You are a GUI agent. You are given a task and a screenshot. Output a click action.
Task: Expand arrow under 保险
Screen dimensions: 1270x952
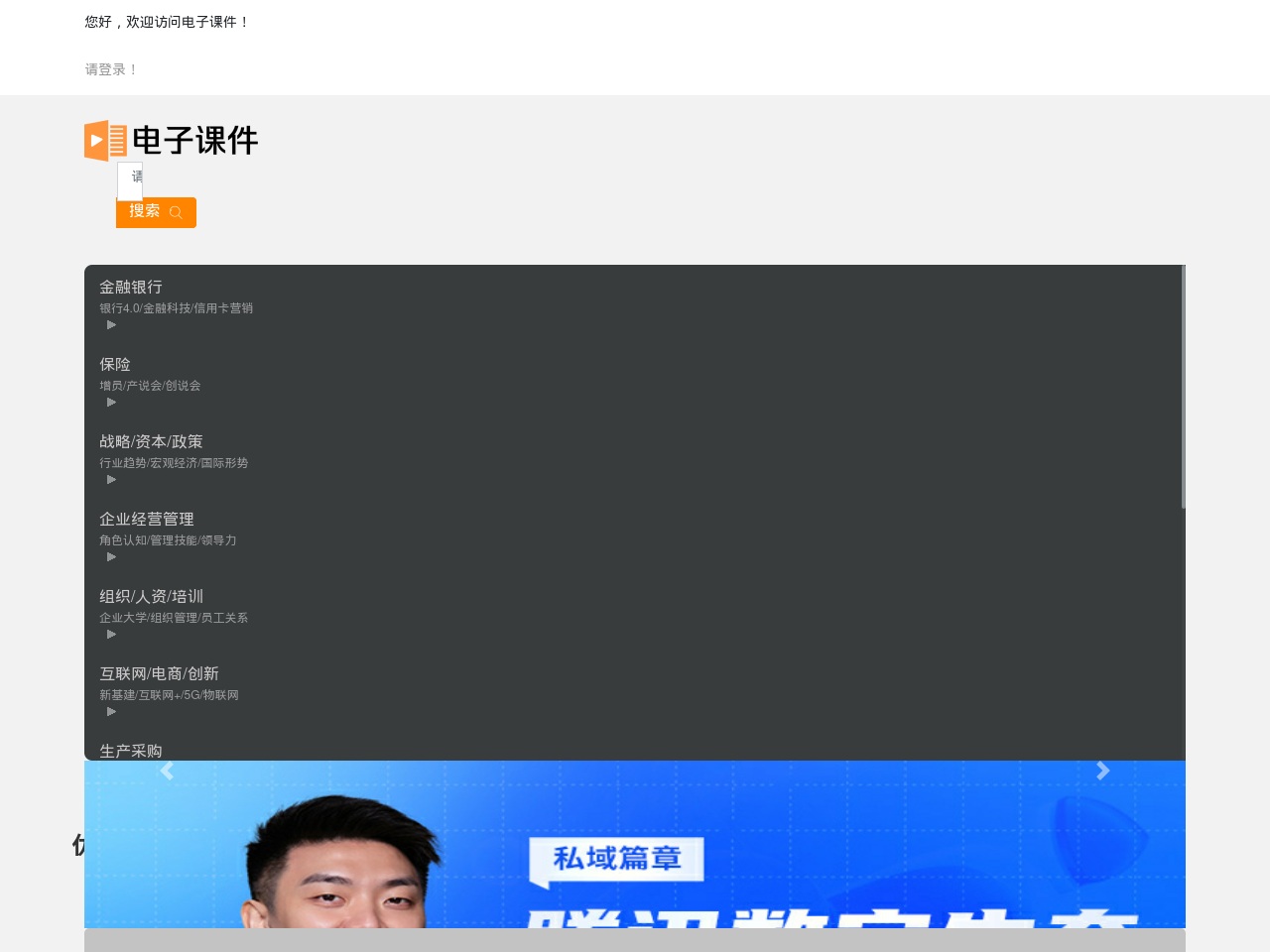112,402
